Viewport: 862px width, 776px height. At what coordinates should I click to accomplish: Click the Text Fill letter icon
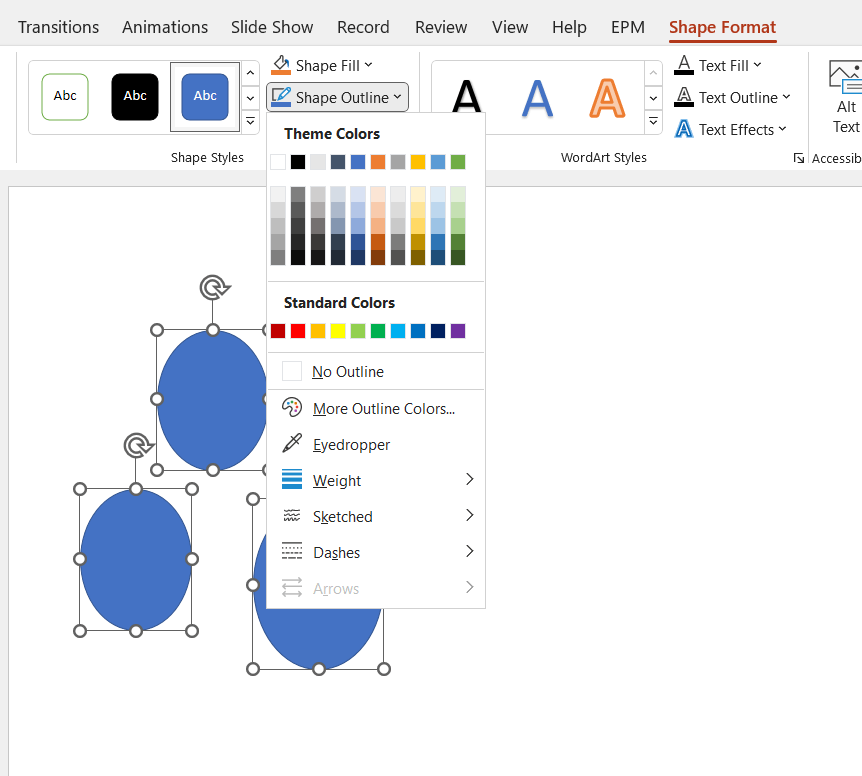click(x=683, y=65)
